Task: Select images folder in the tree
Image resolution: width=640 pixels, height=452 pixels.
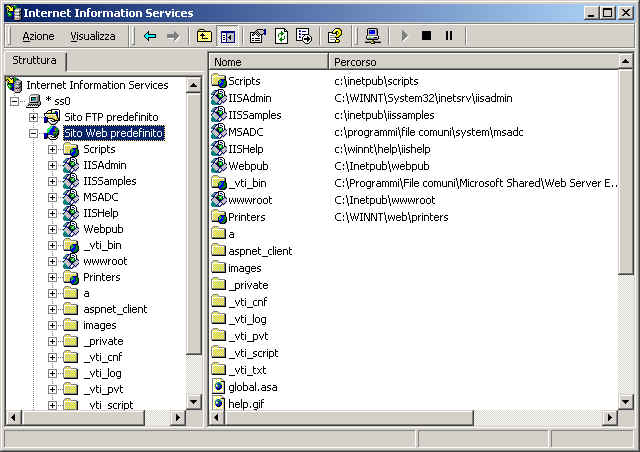Action: 100,325
